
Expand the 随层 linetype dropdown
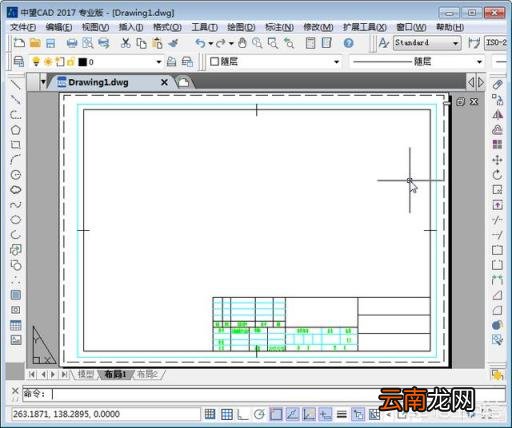[418, 62]
